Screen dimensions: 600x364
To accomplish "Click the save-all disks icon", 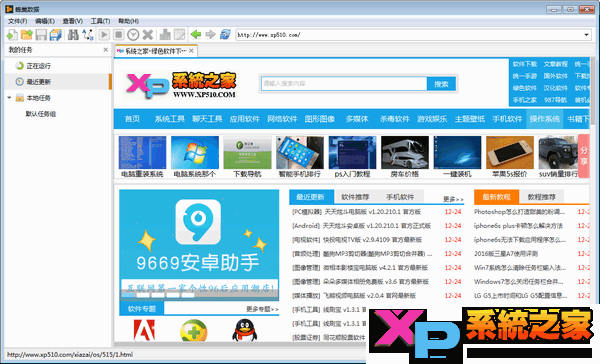I will tap(55, 35).
